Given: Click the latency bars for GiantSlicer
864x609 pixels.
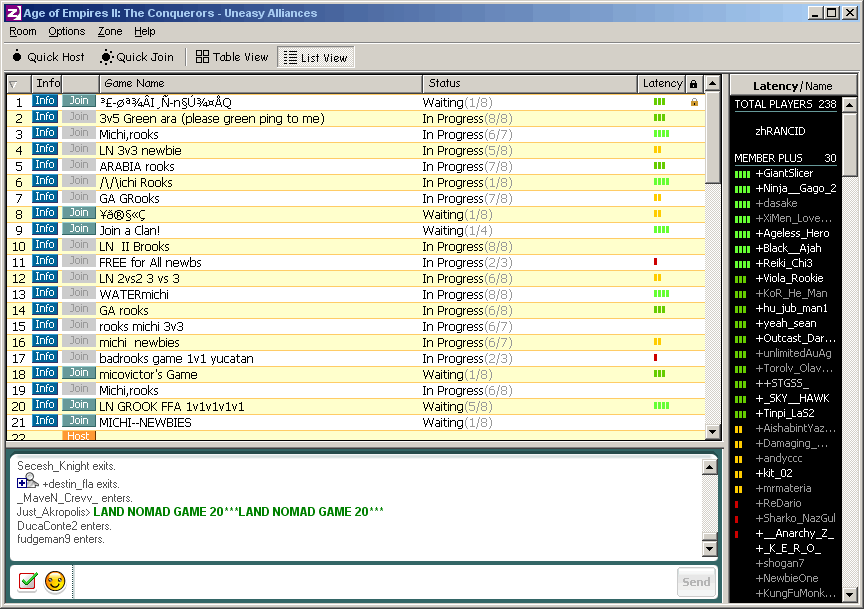Looking at the screenshot, I should click(741, 174).
